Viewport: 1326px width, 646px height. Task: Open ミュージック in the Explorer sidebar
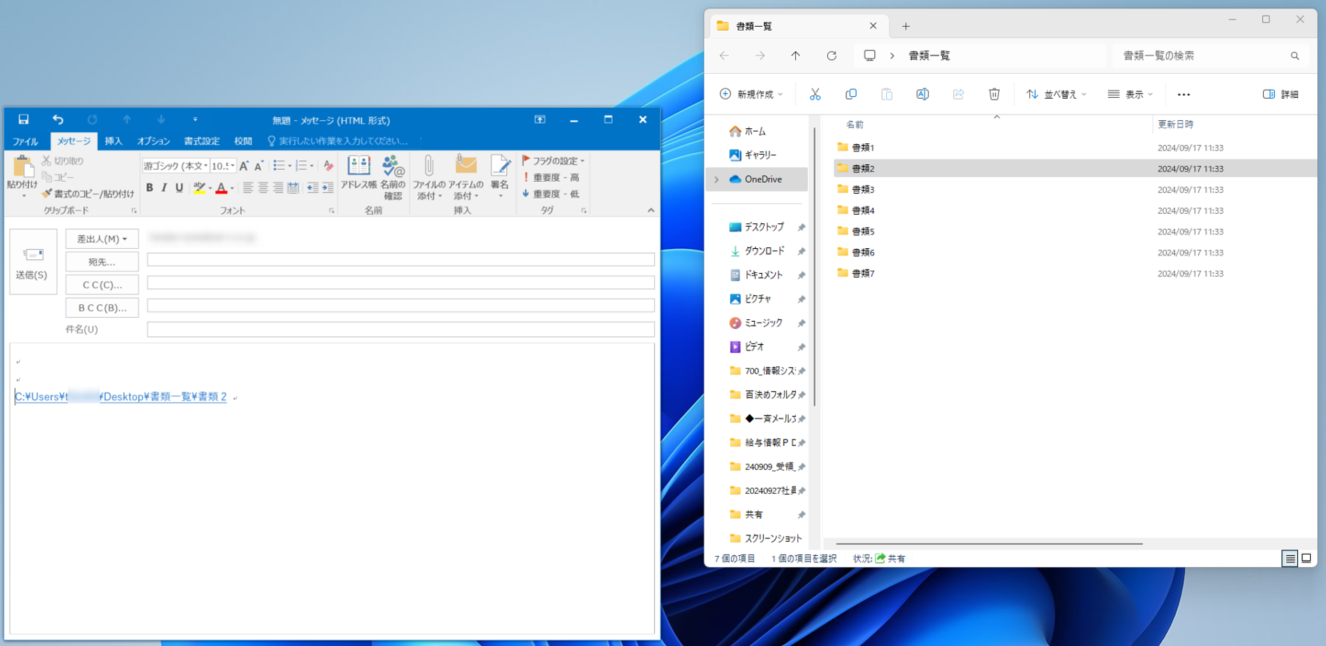coord(757,323)
